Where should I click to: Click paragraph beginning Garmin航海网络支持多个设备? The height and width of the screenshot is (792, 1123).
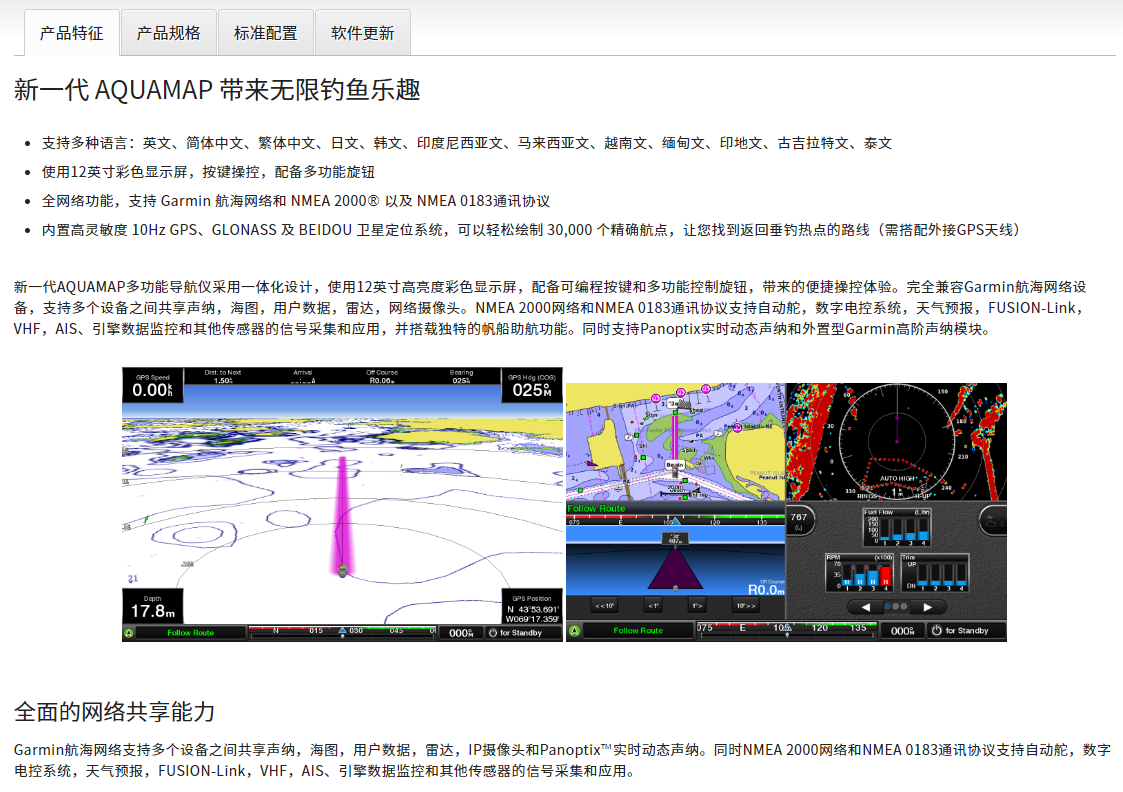(x=562, y=760)
